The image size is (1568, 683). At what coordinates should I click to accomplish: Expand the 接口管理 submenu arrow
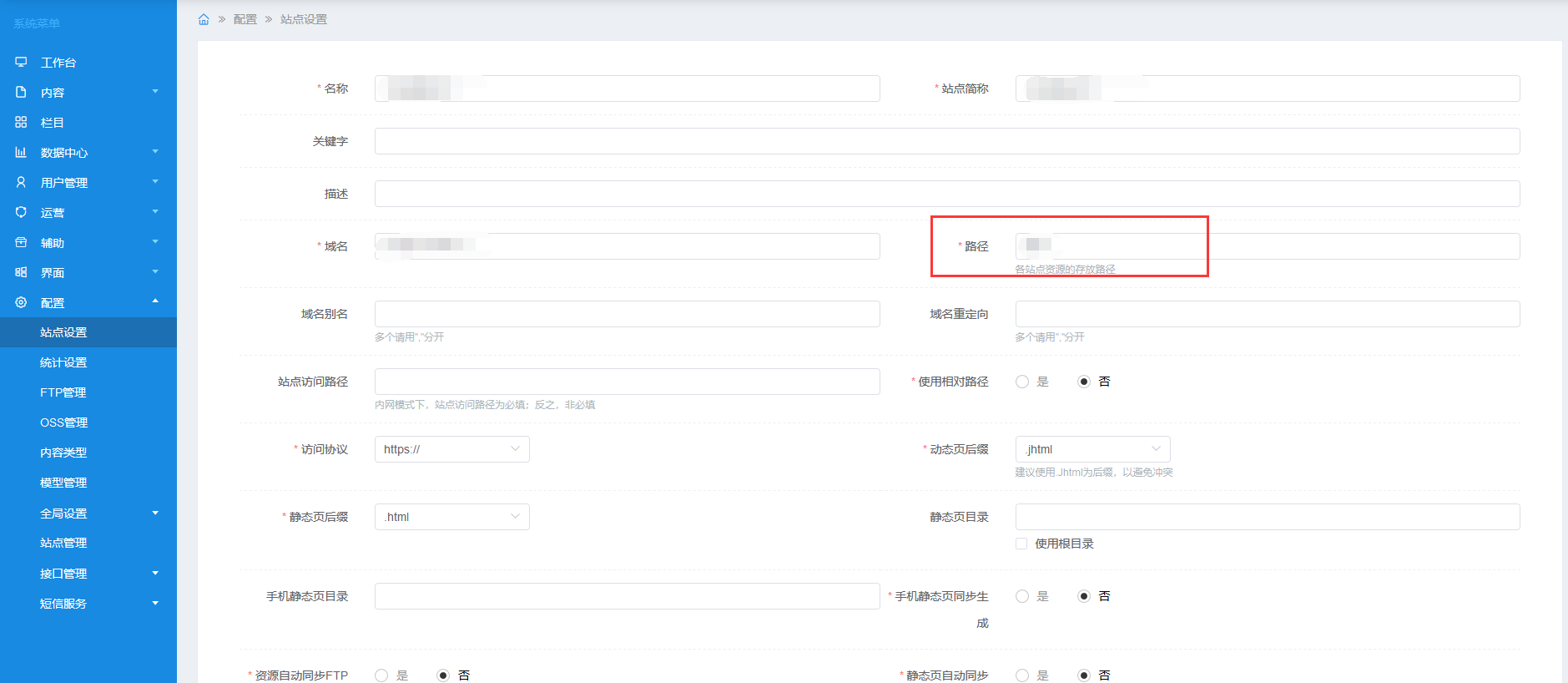(x=155, y=573)
